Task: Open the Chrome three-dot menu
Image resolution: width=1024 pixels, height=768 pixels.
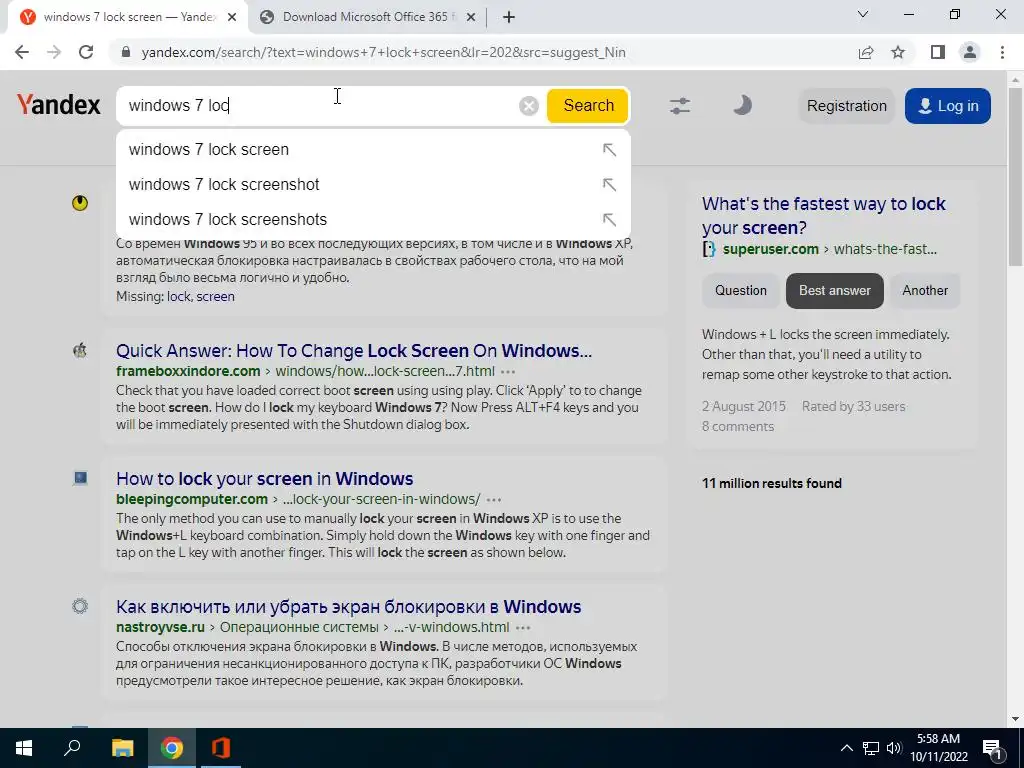Action: (x=1002, y=52)
